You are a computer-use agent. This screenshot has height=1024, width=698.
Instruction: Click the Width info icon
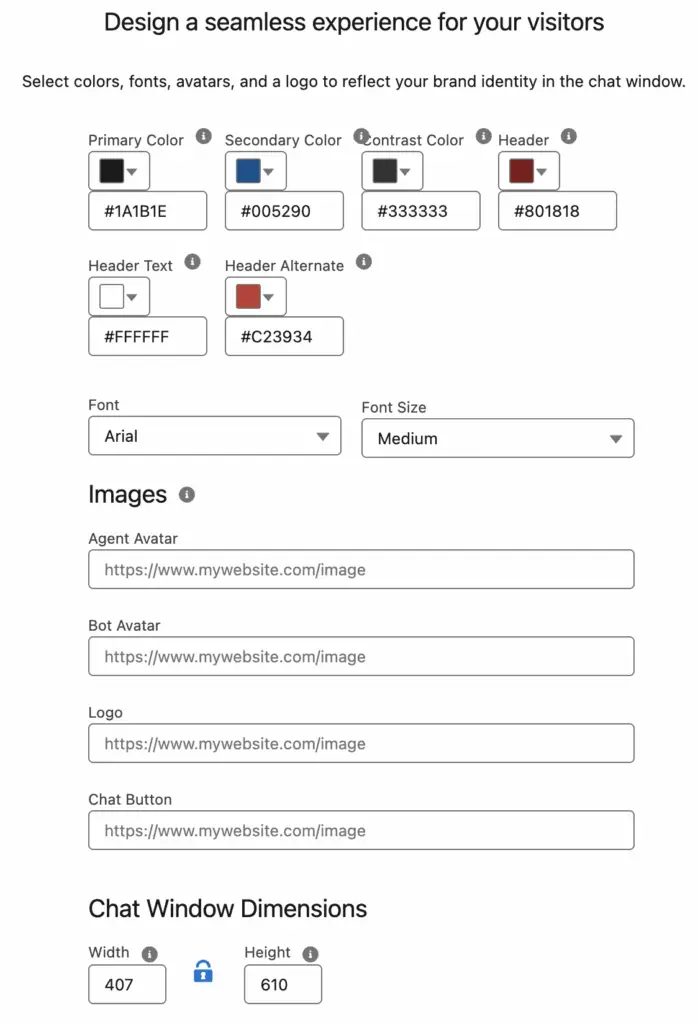pyautogui.click(x=150, y=954)
